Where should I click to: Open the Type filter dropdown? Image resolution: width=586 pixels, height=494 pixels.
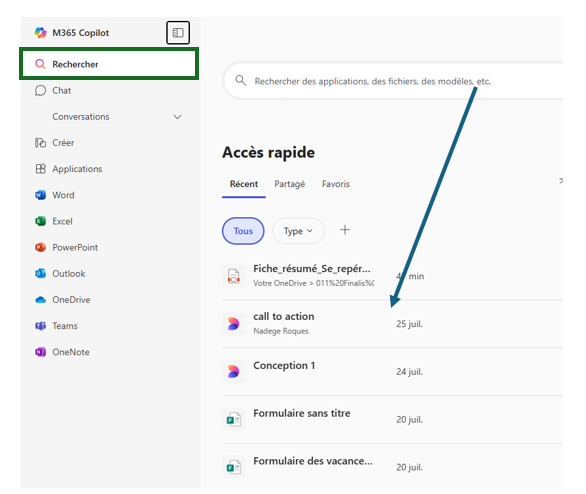coord(298,231)
